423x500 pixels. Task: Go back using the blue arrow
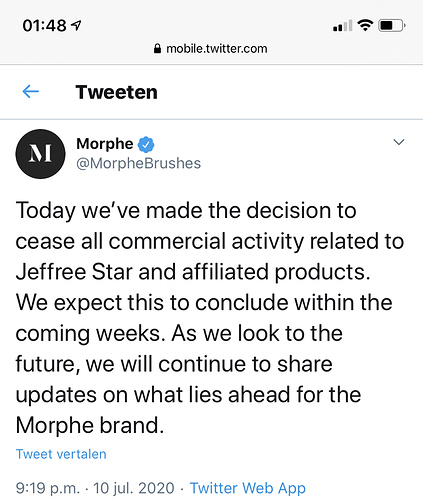pos(31,91)
